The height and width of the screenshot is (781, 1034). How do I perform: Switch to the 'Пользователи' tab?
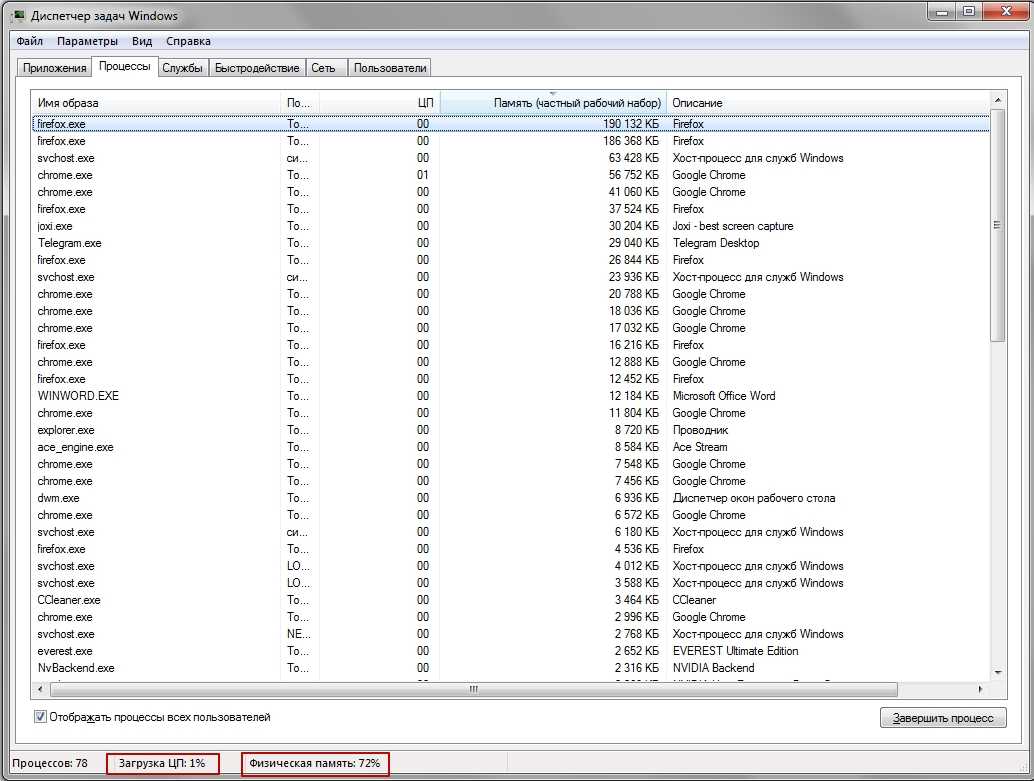390,68
